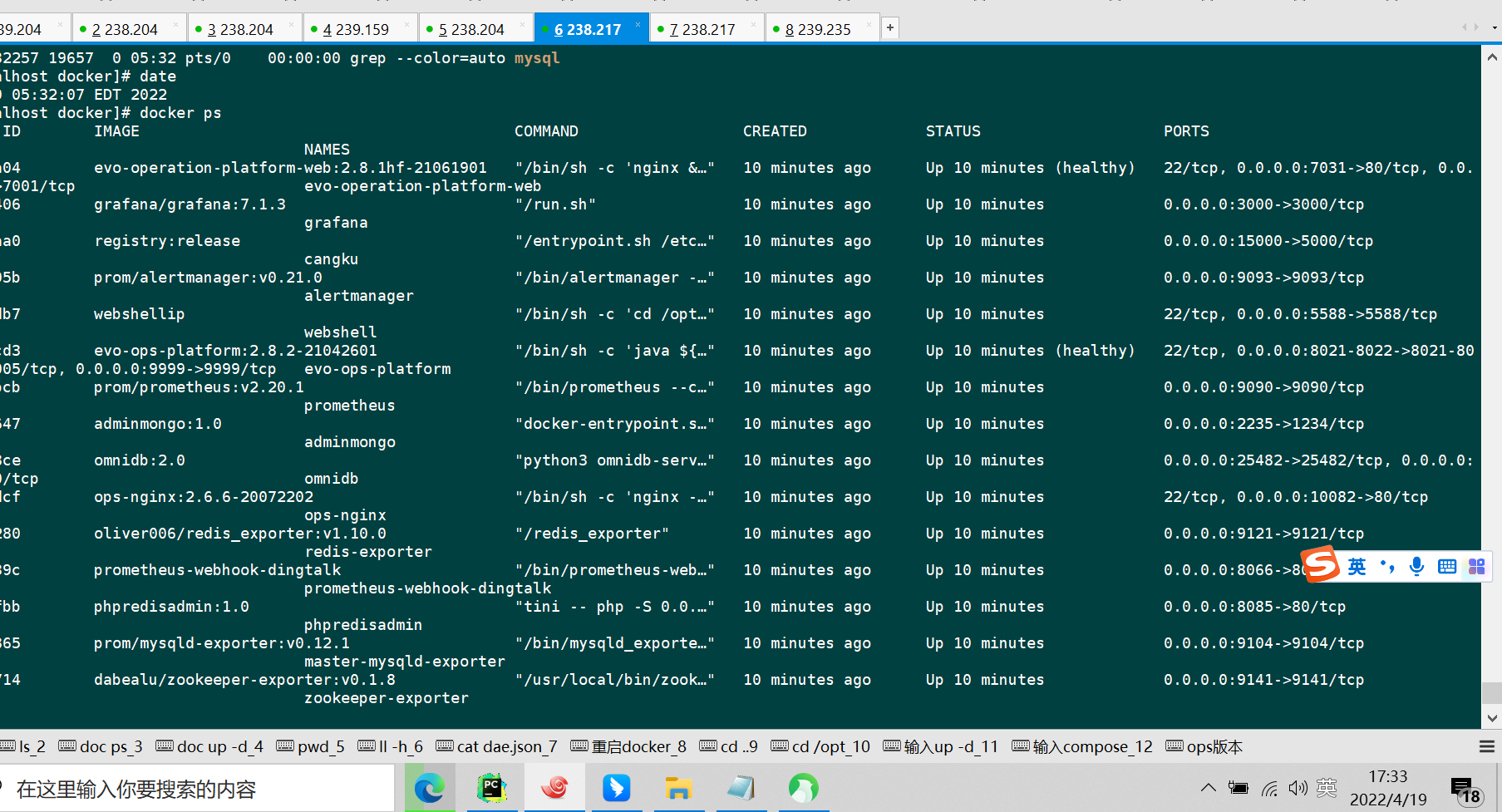Click the registry:release image text
1502x812 pixels.
167,241
